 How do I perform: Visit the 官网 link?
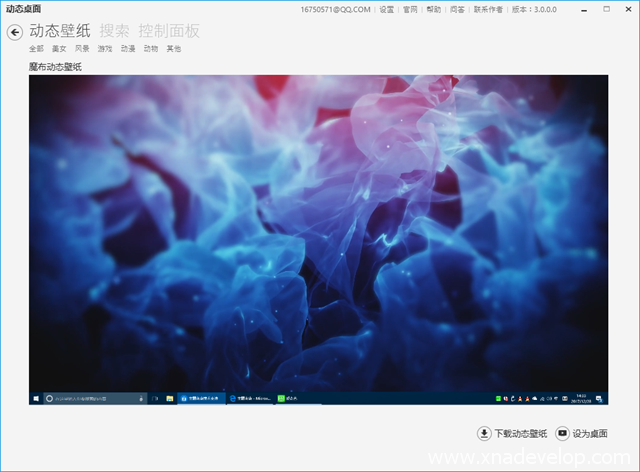(x=410, y=9)
